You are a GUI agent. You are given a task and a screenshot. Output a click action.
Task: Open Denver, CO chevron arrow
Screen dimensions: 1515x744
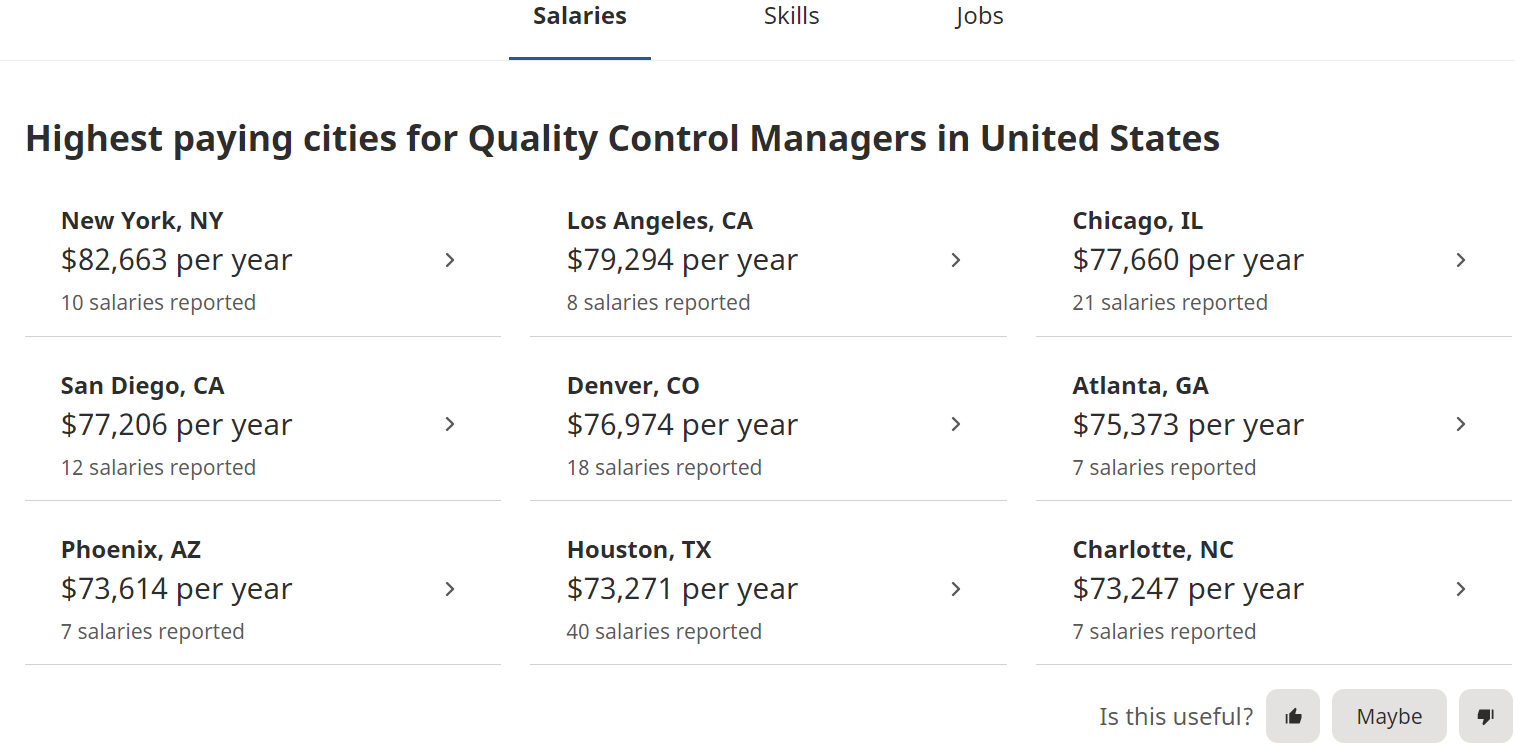956,424
